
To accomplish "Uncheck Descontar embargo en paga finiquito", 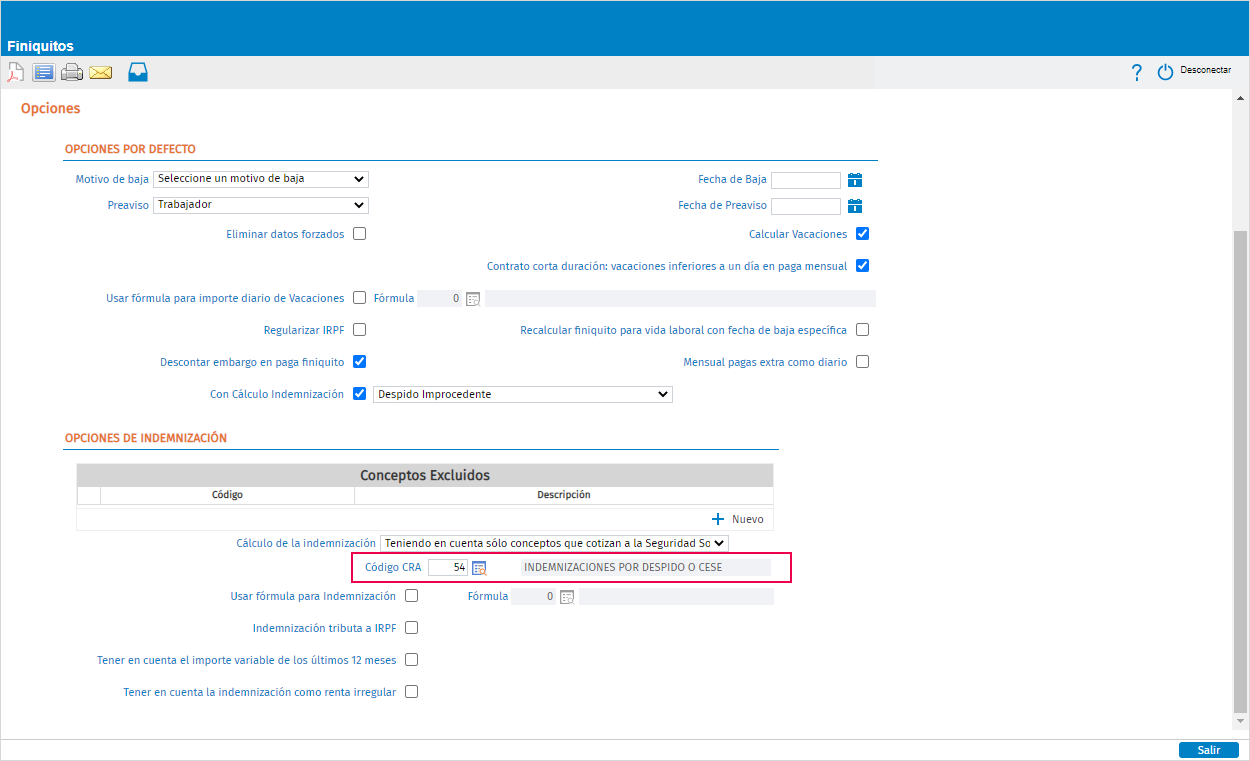I will [x=360, y=362].
